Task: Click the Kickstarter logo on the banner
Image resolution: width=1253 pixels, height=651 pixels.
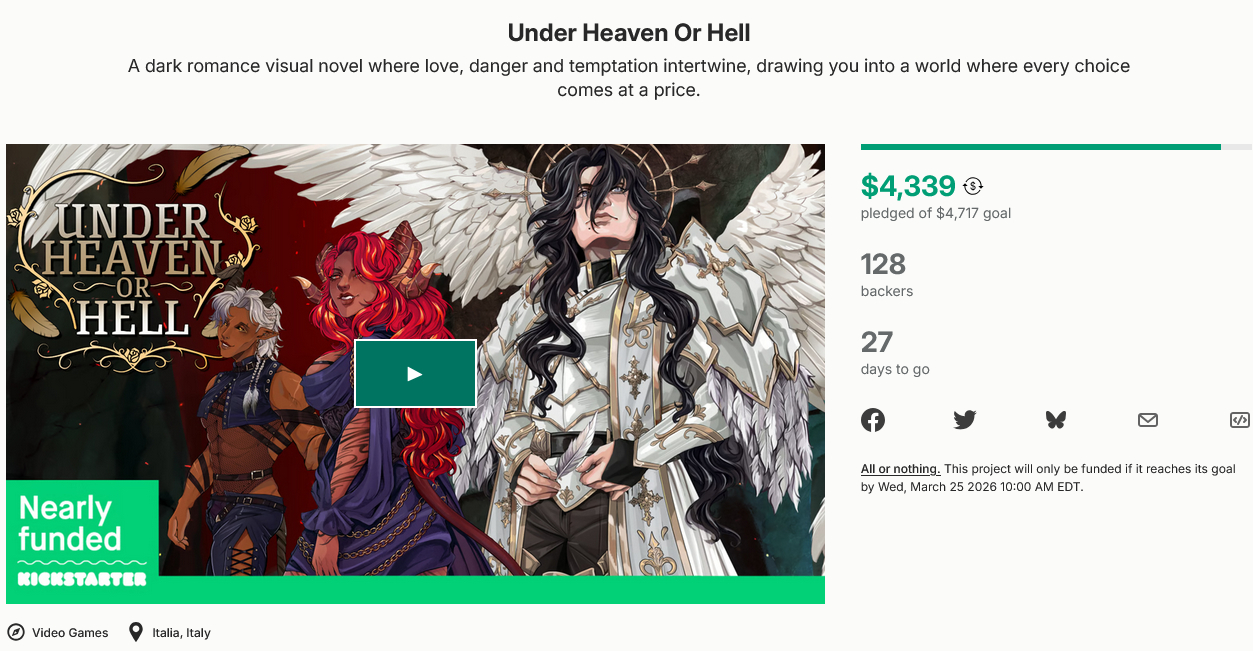Action: click(x=82, y=578)
